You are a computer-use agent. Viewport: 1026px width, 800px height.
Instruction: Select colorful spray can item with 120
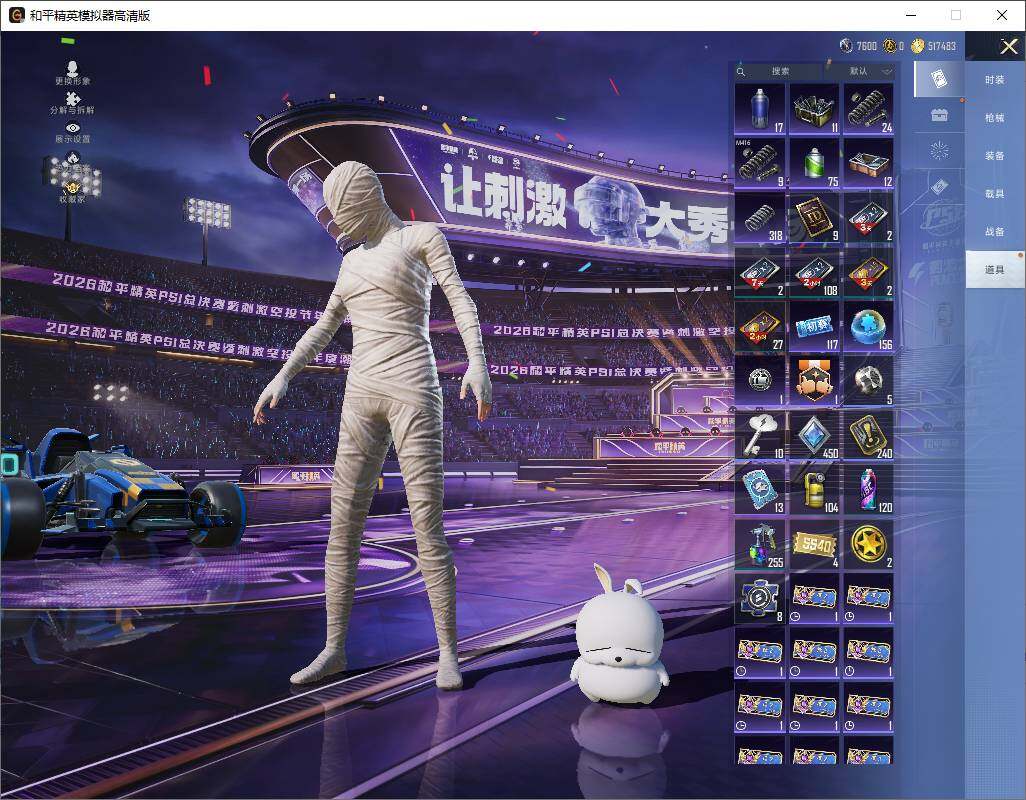coord(868,489)
